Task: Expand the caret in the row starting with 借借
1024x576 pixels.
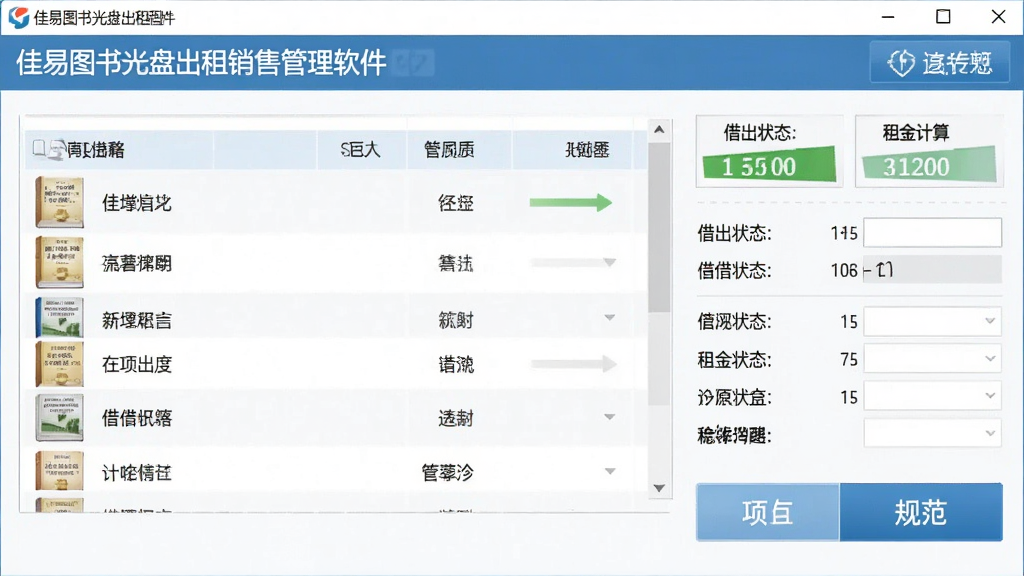Action: [x=609, y=417]
